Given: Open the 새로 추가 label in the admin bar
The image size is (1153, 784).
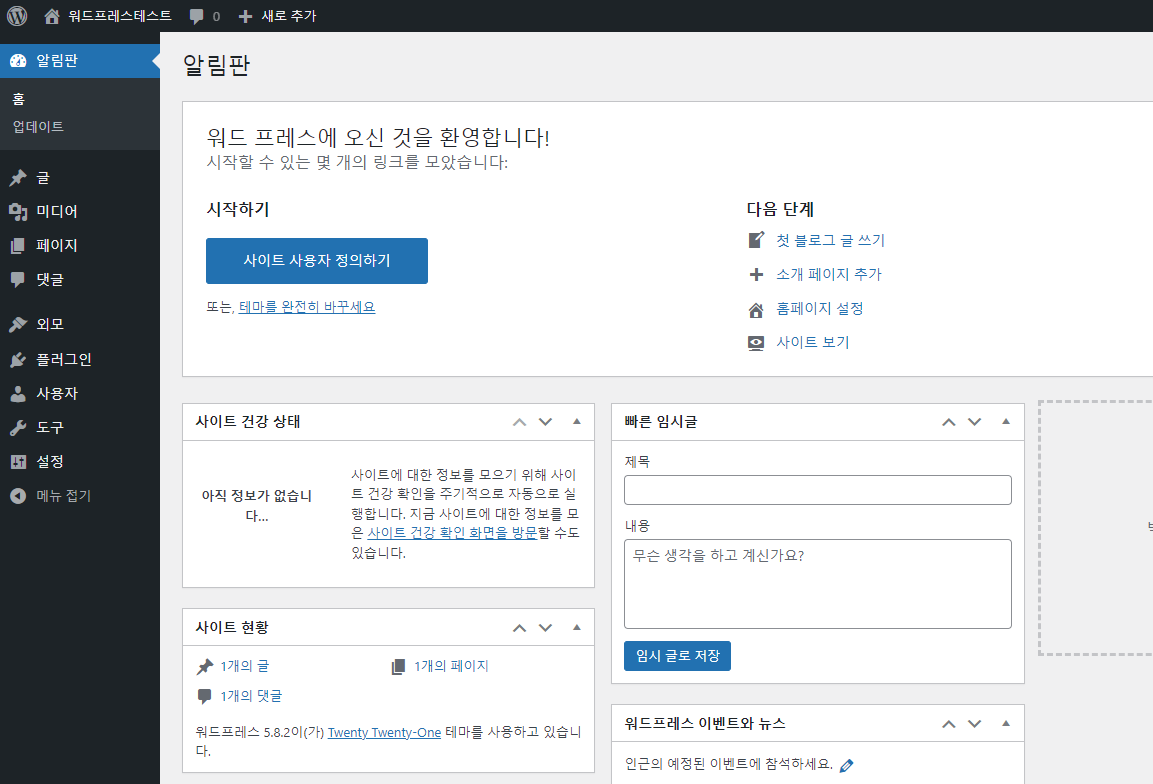Looking at the screenshot, I should click(289, 16).
